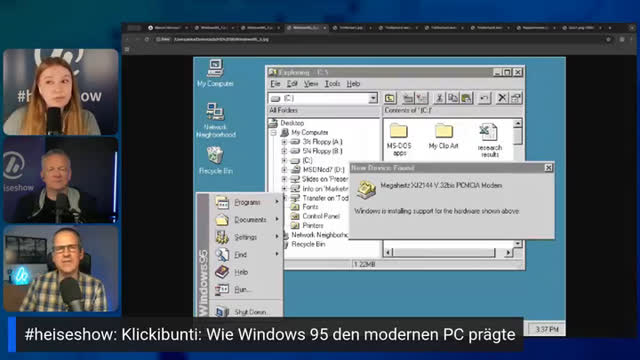Select Transfer on 'Tod in the tree

[x=325, y=198]
